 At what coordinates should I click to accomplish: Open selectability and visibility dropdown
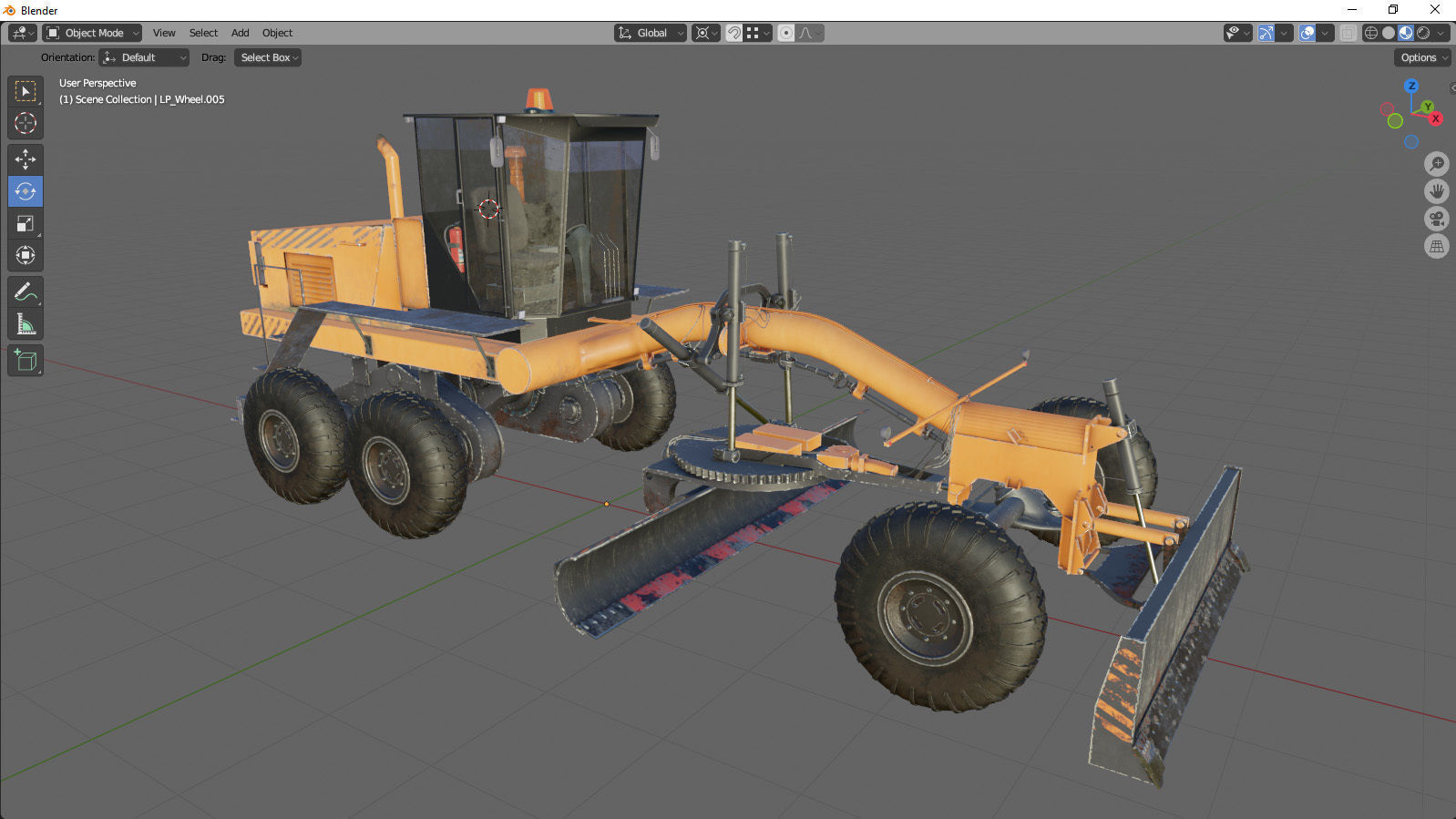(1238, 33)
